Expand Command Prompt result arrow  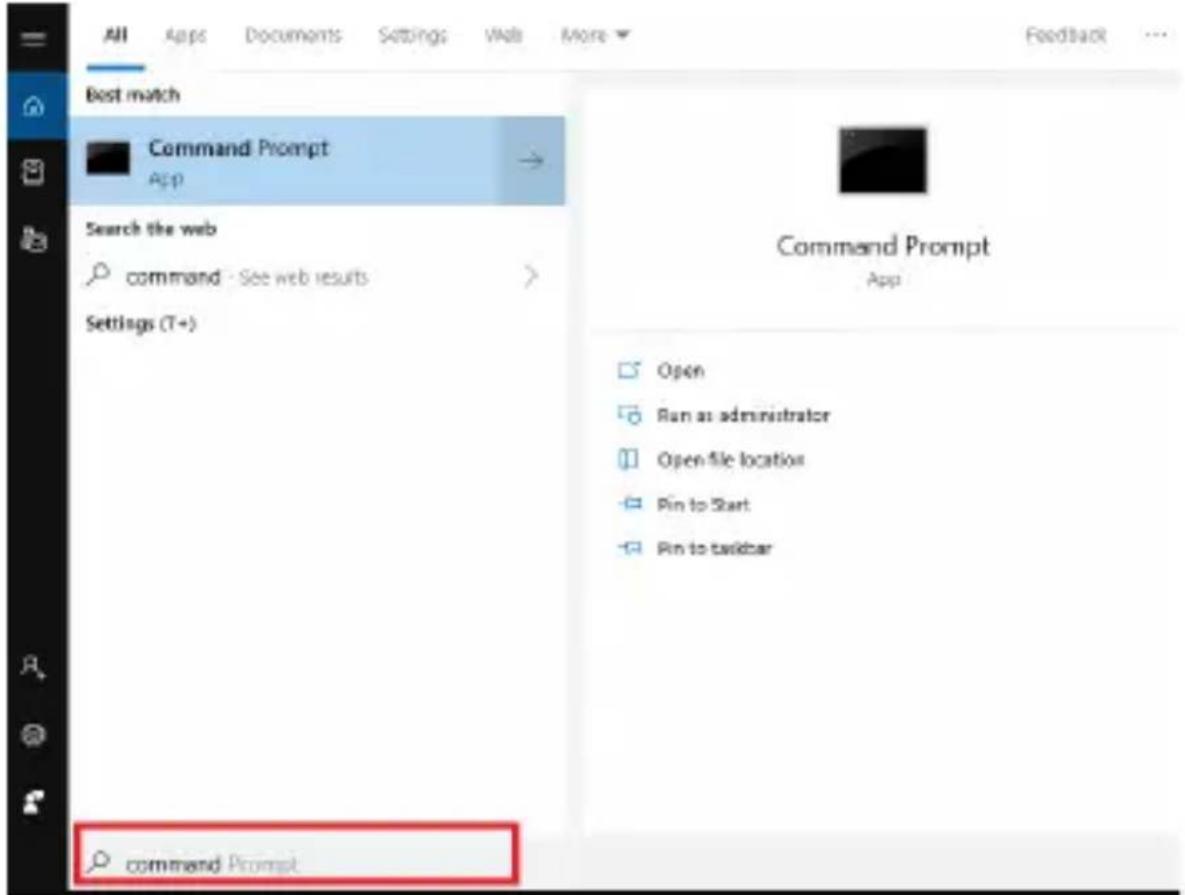pyautogui.click(x=531, y=160)
